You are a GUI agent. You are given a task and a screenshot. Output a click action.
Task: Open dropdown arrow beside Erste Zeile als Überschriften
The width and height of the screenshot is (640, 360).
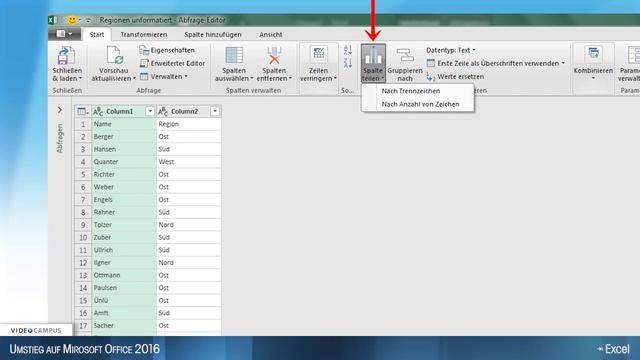[x=563, y=63]
